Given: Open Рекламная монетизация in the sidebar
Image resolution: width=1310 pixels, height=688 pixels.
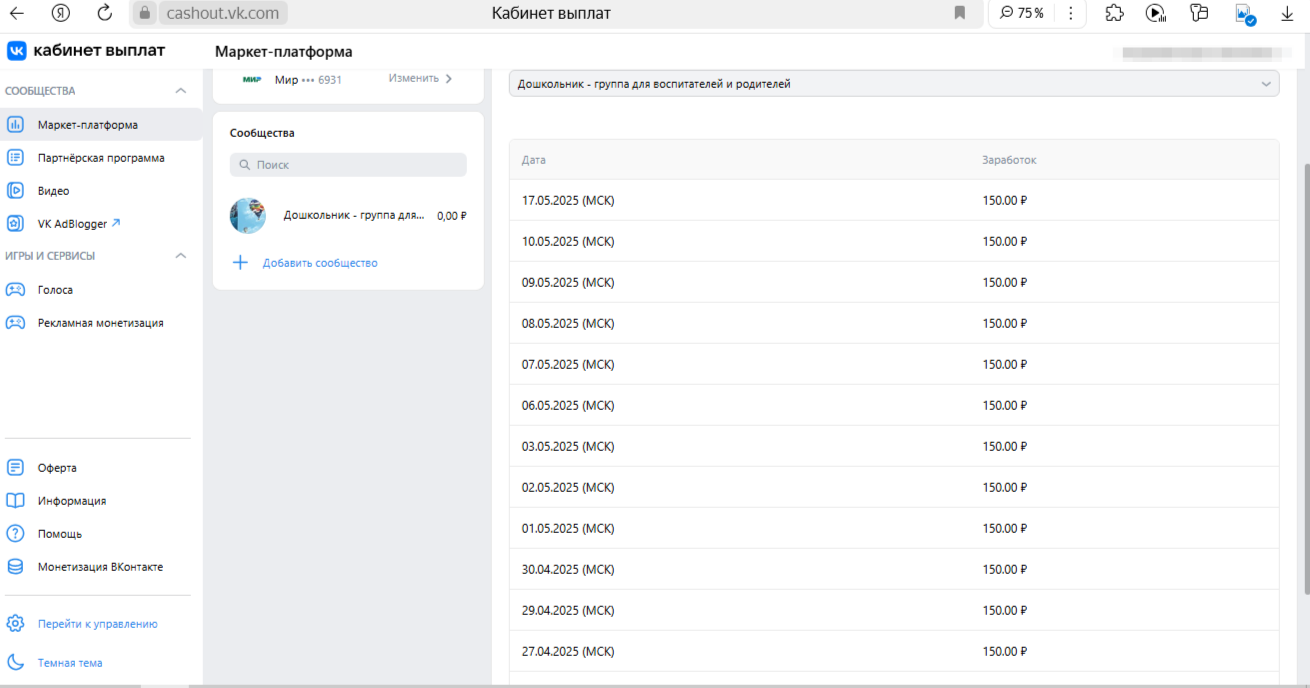Looking at the screenshot, I should (x=101, y=323).
